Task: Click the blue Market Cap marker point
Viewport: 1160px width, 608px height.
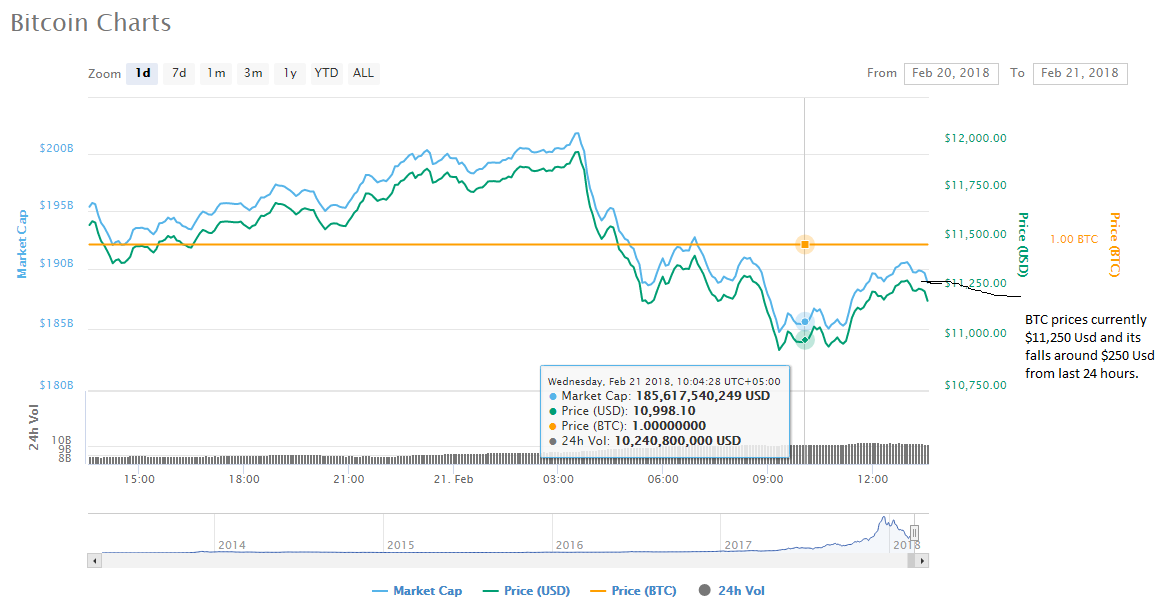Action: [805, 322]
